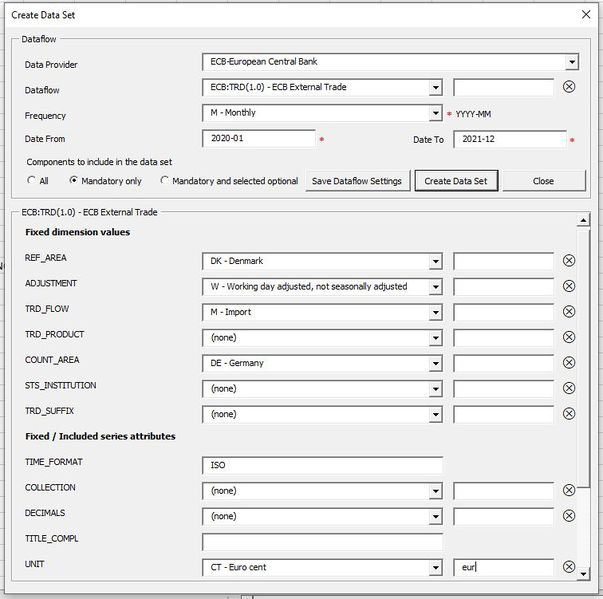Click the COUNT_AREA filter text box
Viewport: 603px width, 599px height.
pyautogui.click(x=503, y=363)
